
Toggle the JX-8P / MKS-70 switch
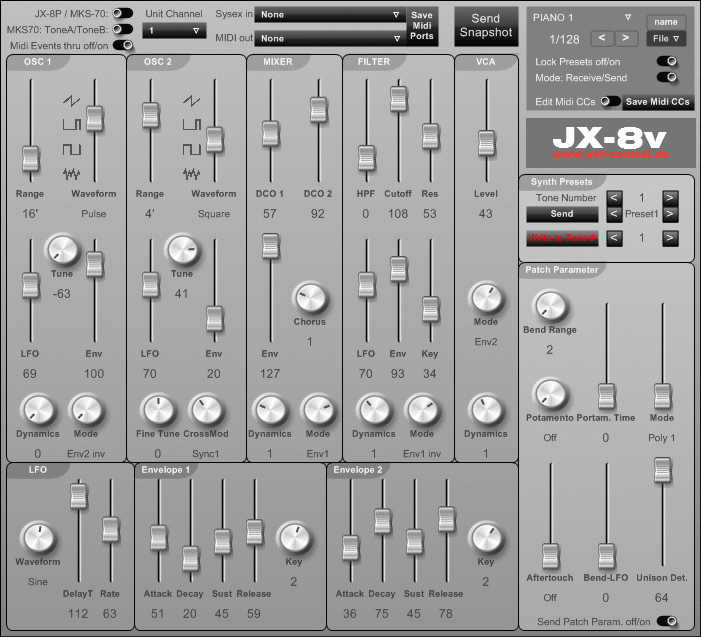pos(123,13)
